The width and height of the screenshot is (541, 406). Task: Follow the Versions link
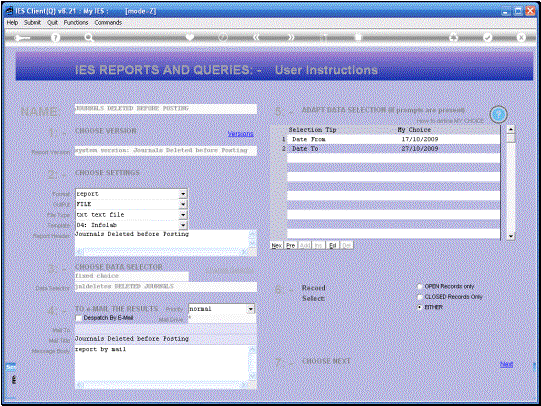click(240, 133)
